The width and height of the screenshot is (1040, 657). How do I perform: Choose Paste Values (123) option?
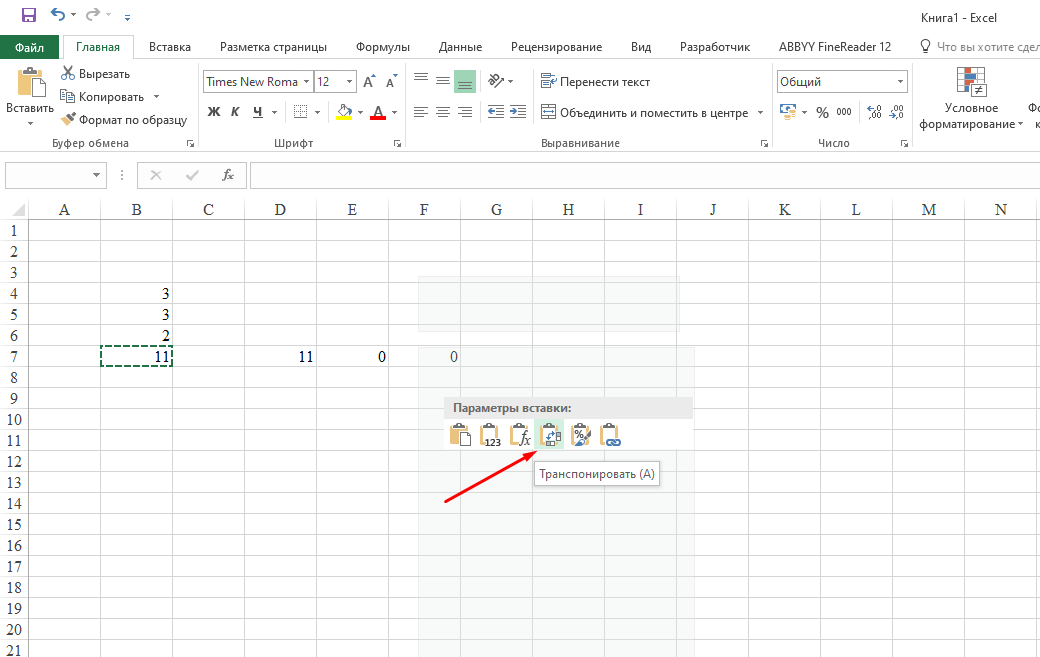[490, 436]
